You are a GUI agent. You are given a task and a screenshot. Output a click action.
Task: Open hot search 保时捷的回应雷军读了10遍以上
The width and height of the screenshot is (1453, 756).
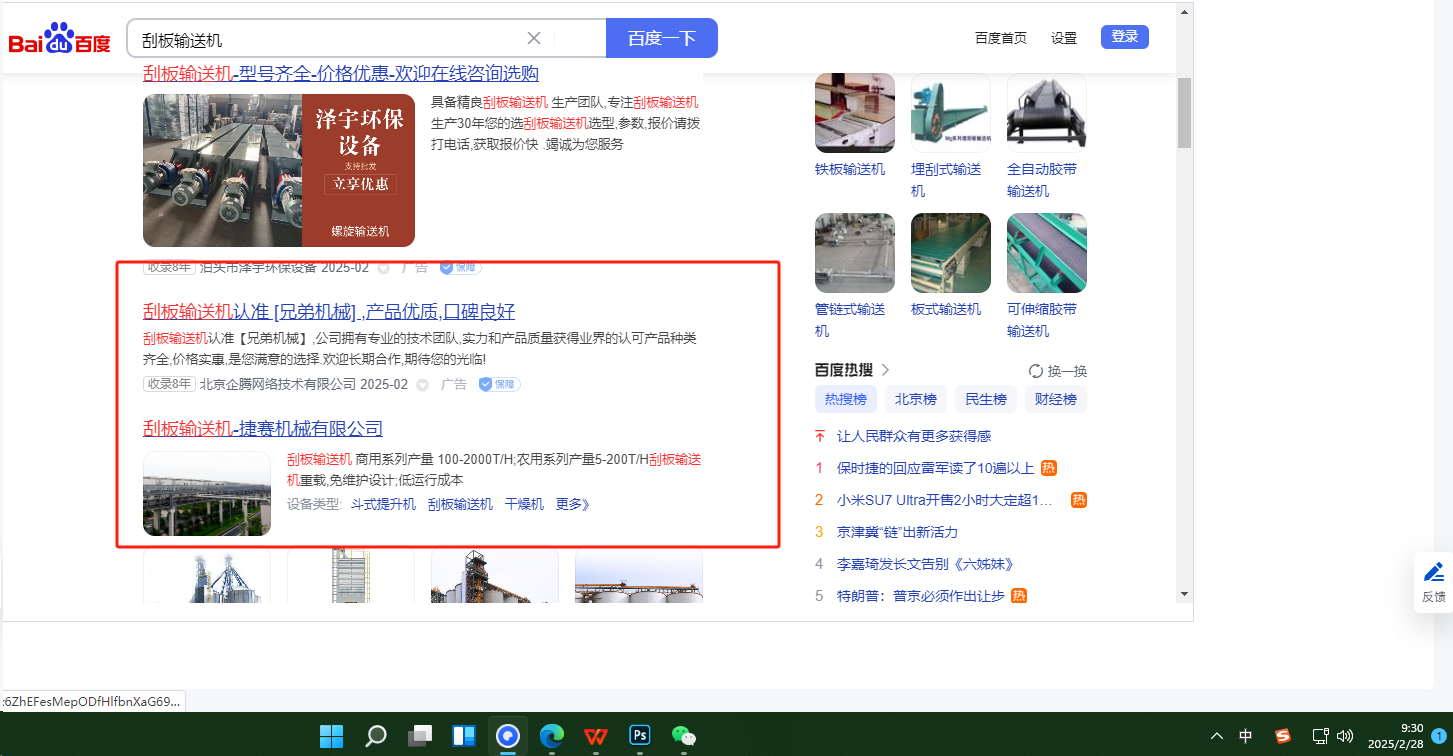936,468
